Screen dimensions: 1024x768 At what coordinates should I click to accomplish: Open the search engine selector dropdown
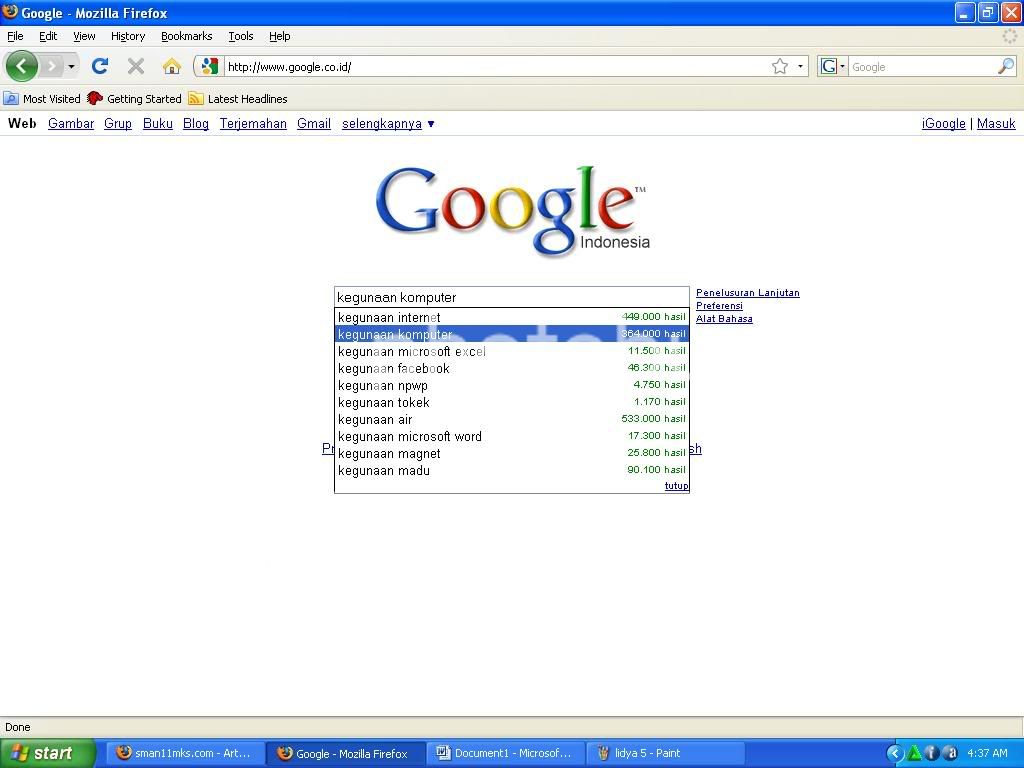coord(832,67)
